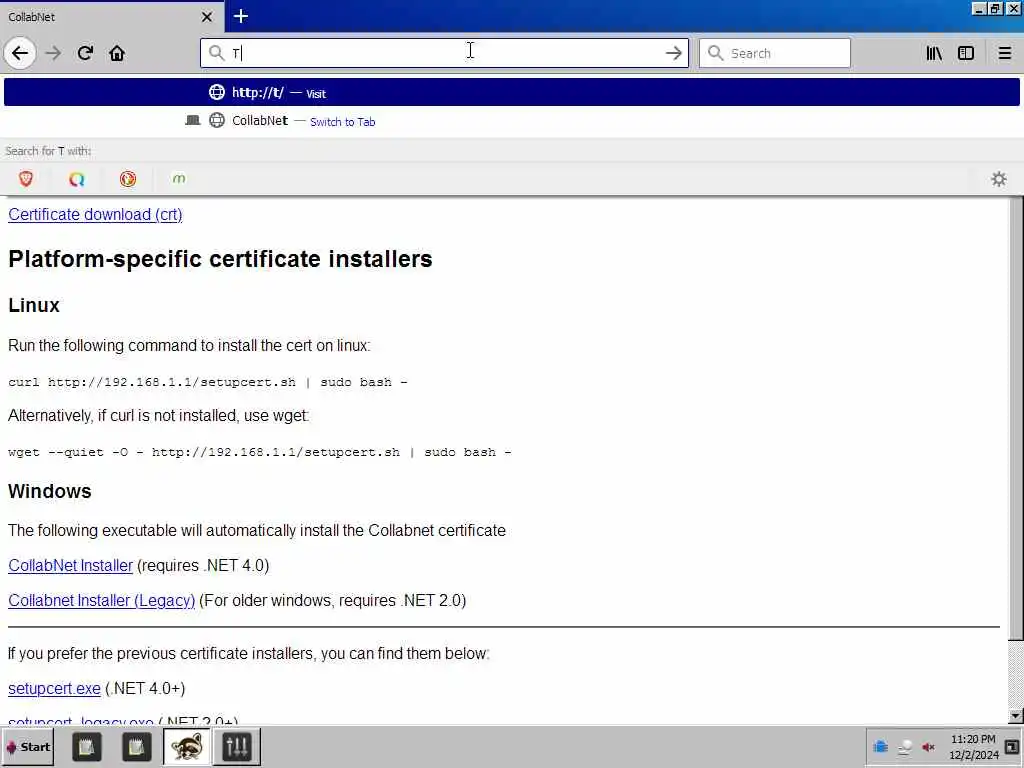Image resolution: width=1024 pixels, height=768 pixels.
Task: Download the Certificate (crt) link
Action: coord(95,214)
